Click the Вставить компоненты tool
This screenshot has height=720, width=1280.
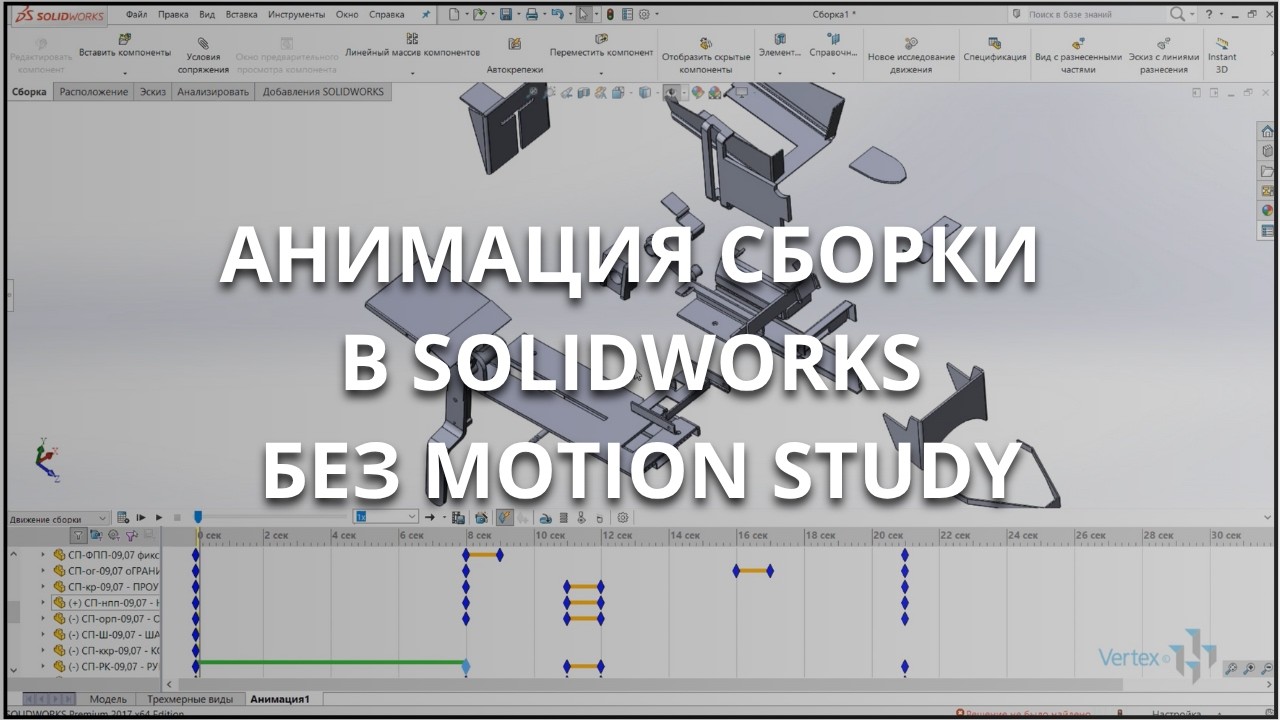point(125,46)
